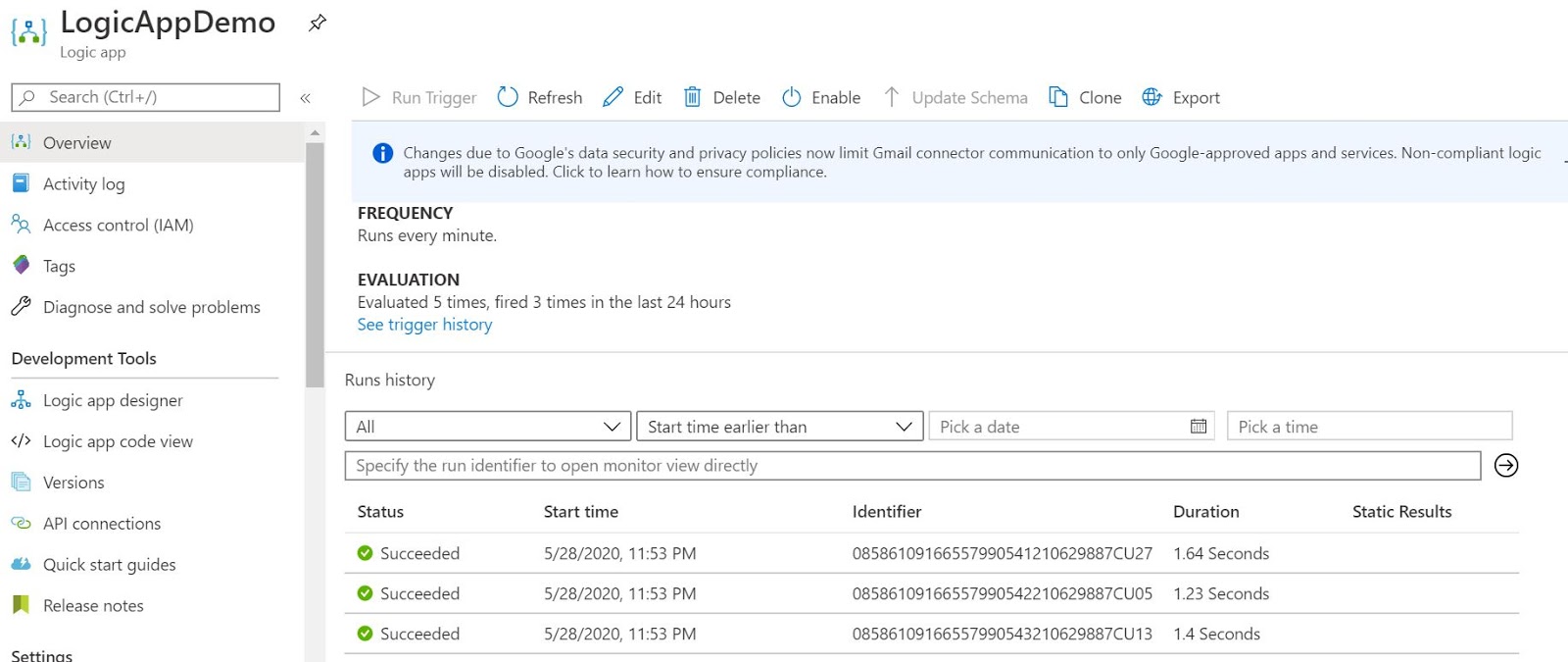Click Access control people icon
This screenshot has height=662, width=1568.
click(x=21, y=225)
